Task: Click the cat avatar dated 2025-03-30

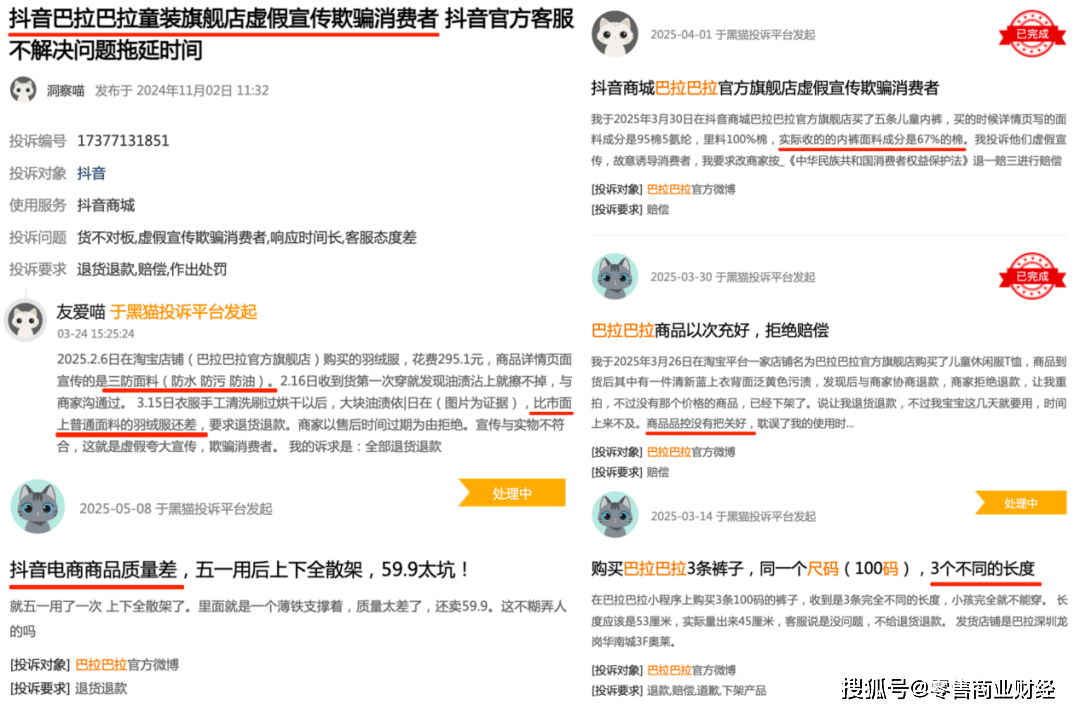Action: 615,277
